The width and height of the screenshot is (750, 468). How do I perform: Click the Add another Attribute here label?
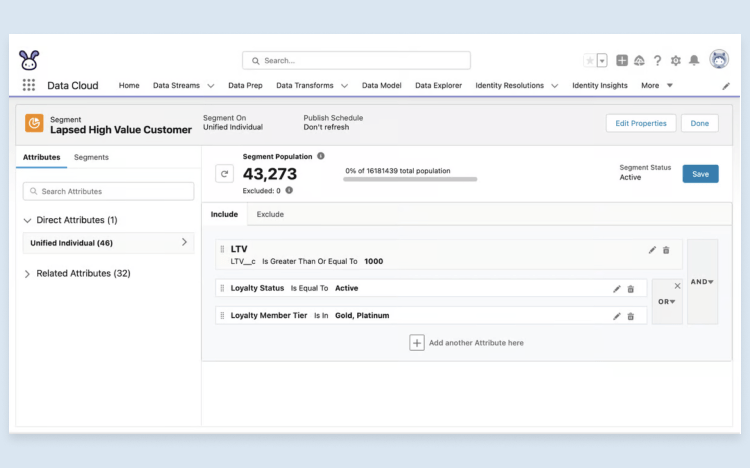pyautogui.click(x=476, y=343)
